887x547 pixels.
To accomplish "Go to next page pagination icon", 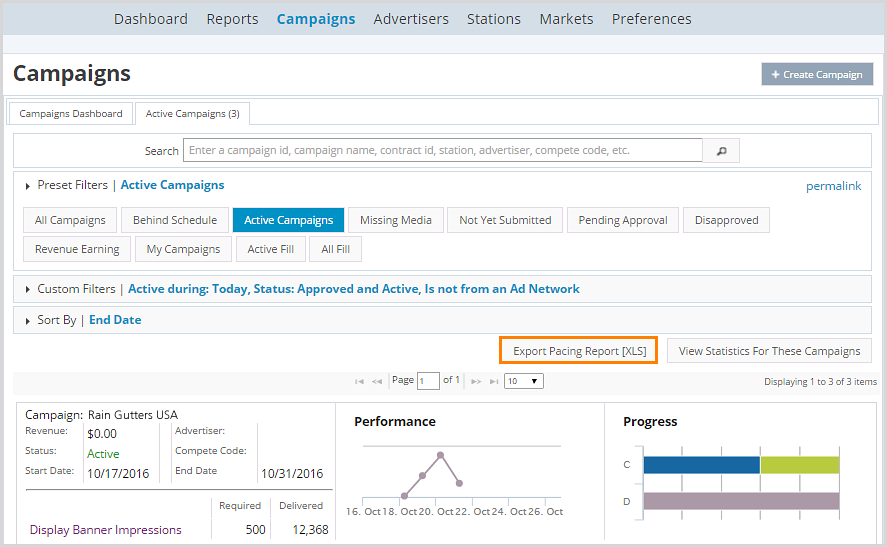I will (477, 381).
